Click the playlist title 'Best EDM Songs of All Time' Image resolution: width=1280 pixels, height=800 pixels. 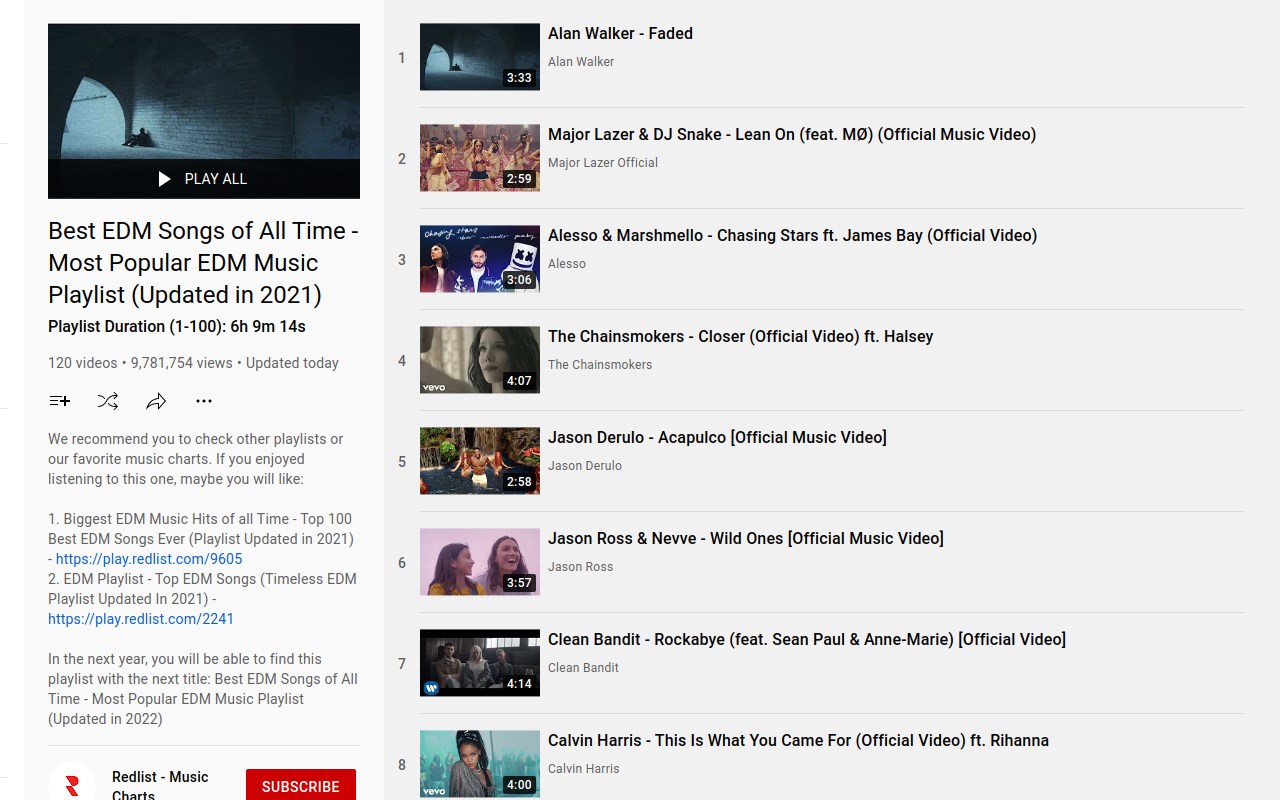203,263
